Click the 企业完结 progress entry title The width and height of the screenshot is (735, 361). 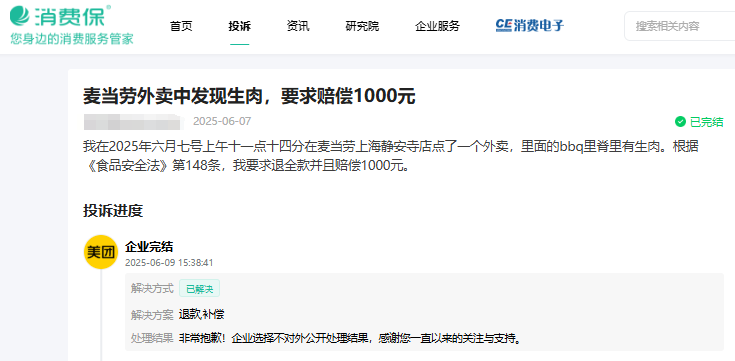coord(150,247)
